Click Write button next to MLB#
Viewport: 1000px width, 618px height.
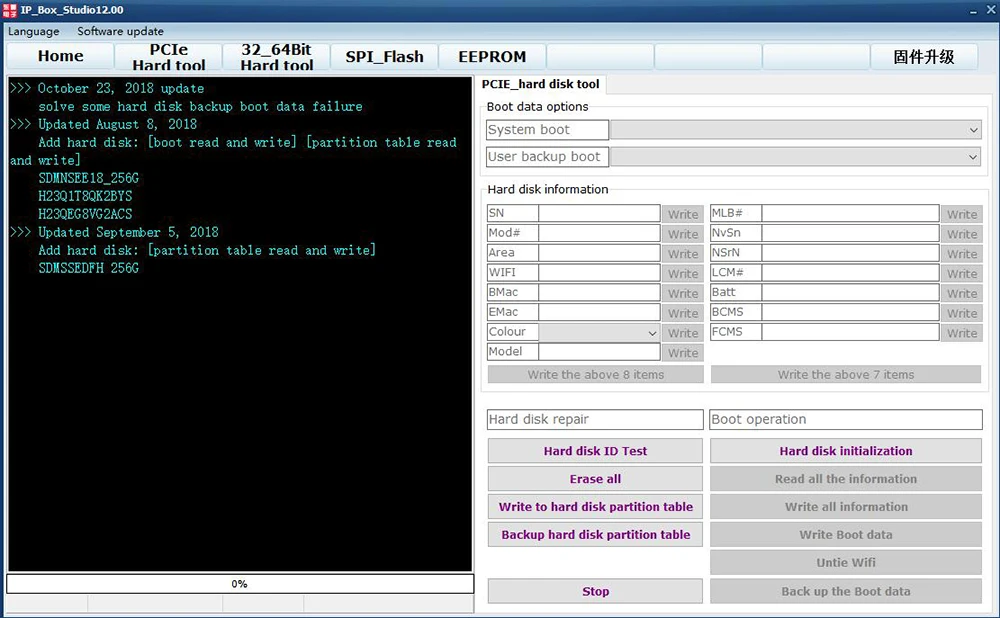tap(962, 214)
